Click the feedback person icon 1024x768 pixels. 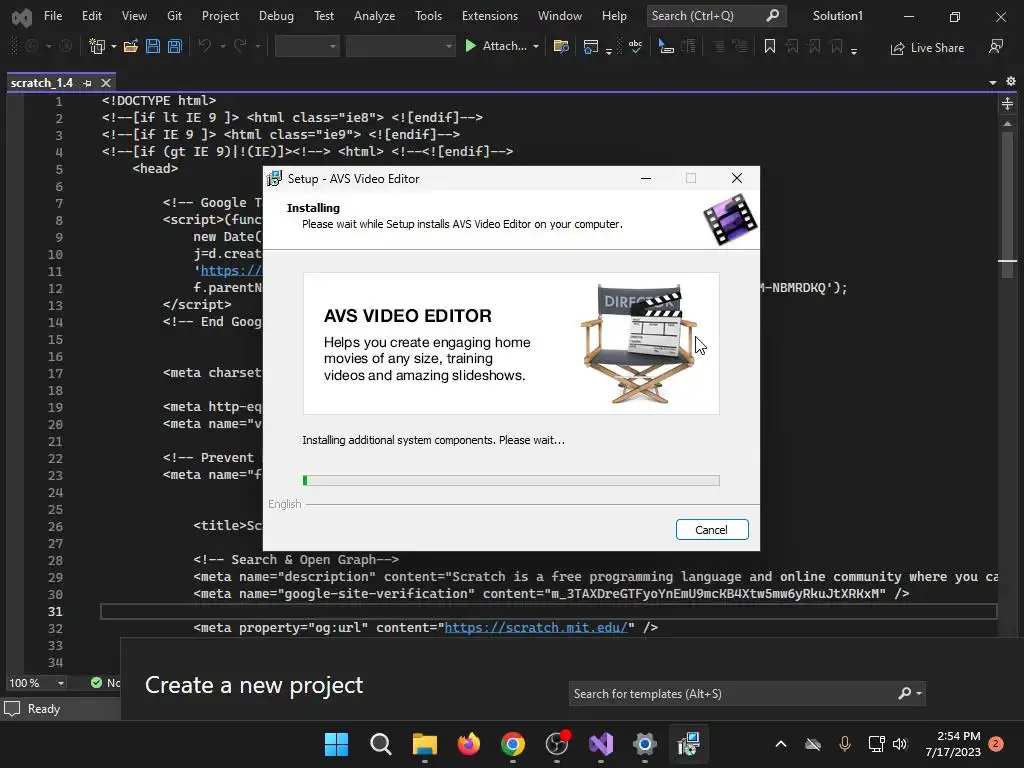[996, 47]
